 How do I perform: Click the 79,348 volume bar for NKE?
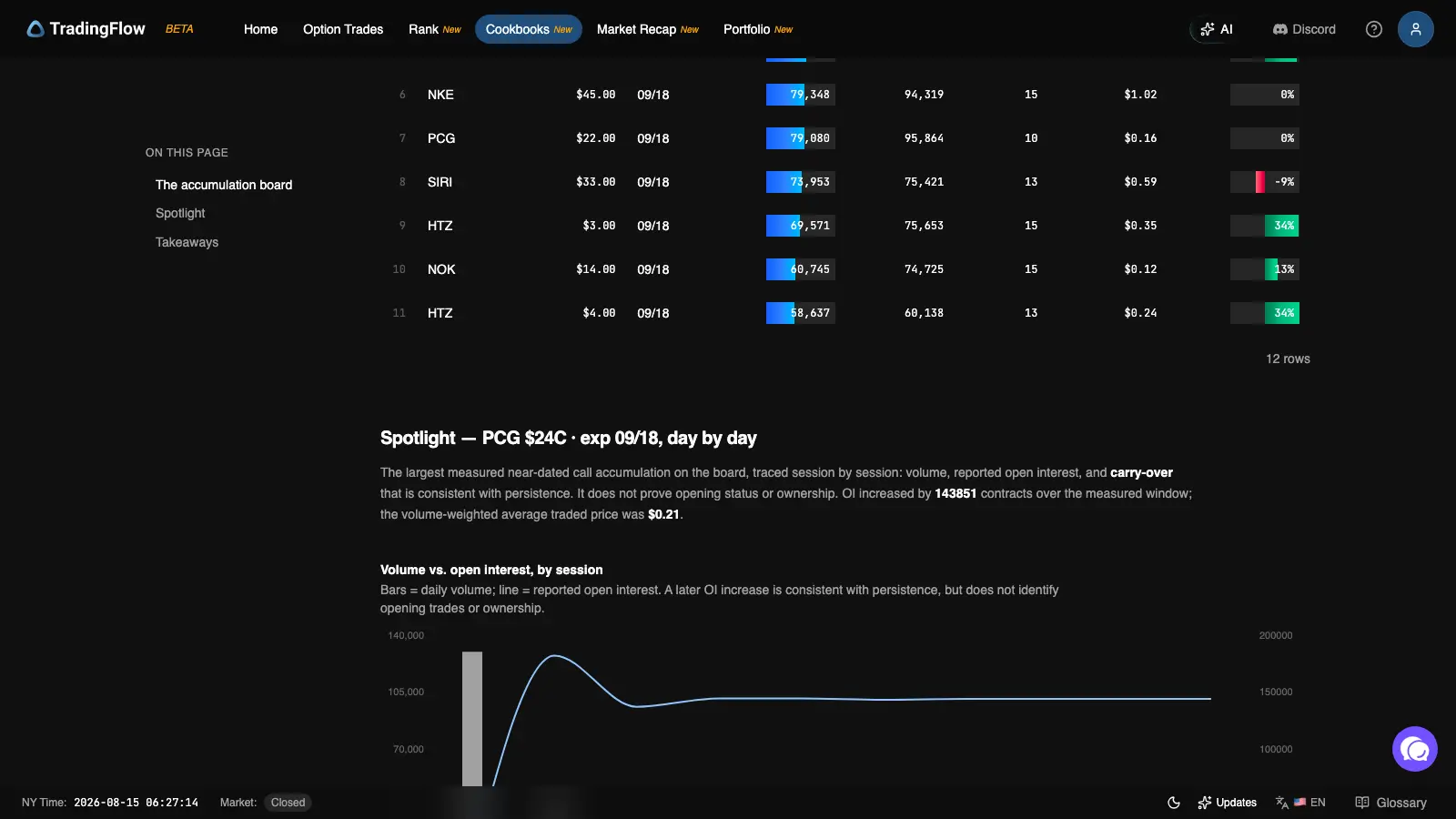[x=801, y=95]
